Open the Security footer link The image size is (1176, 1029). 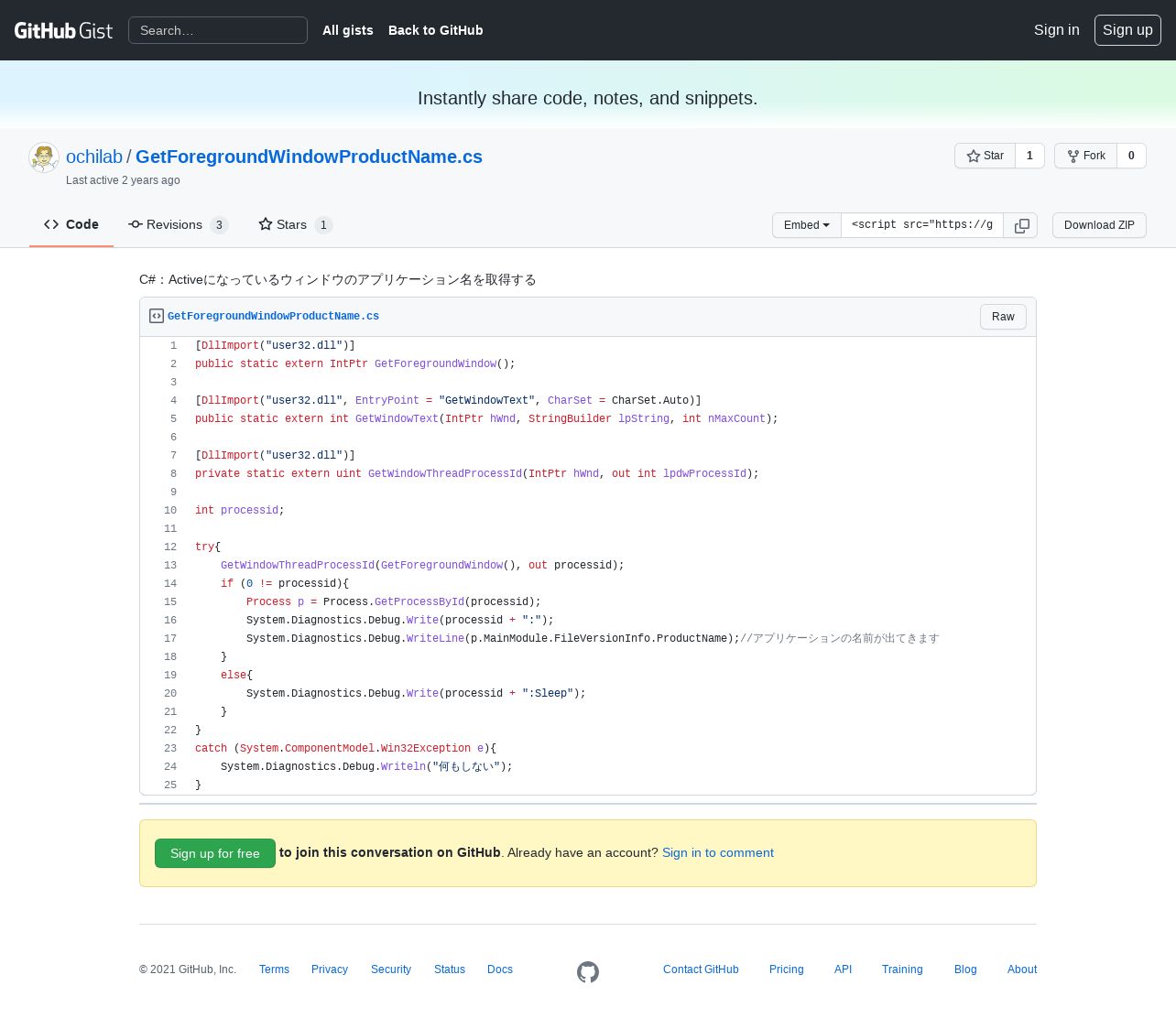(x=391, y=969)
